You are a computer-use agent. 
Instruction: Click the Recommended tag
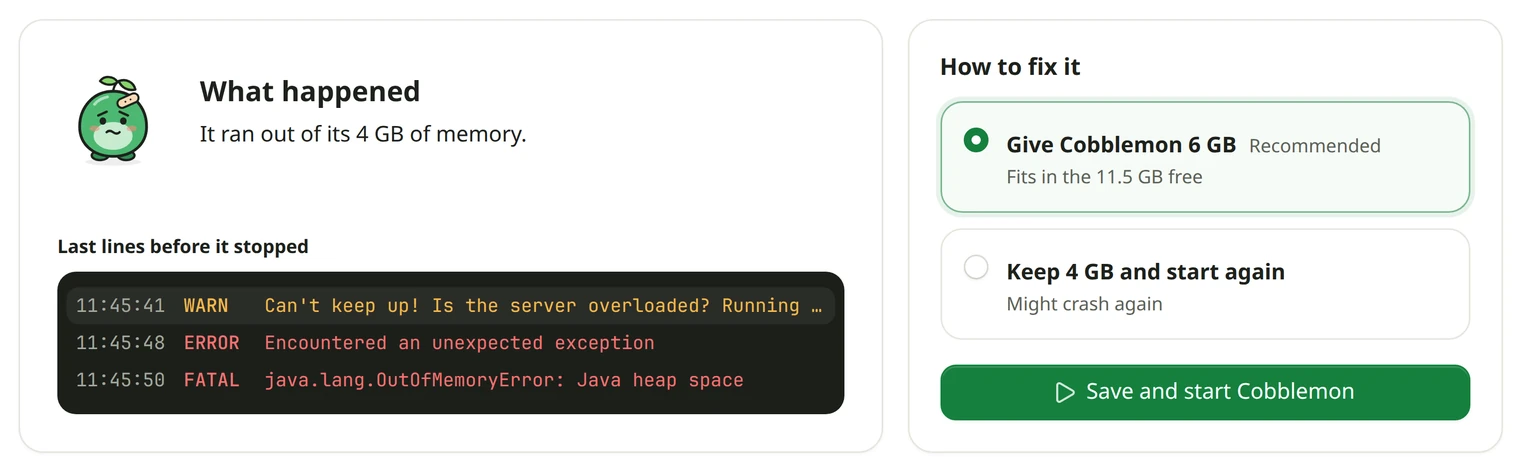[x=1315, y=146]
